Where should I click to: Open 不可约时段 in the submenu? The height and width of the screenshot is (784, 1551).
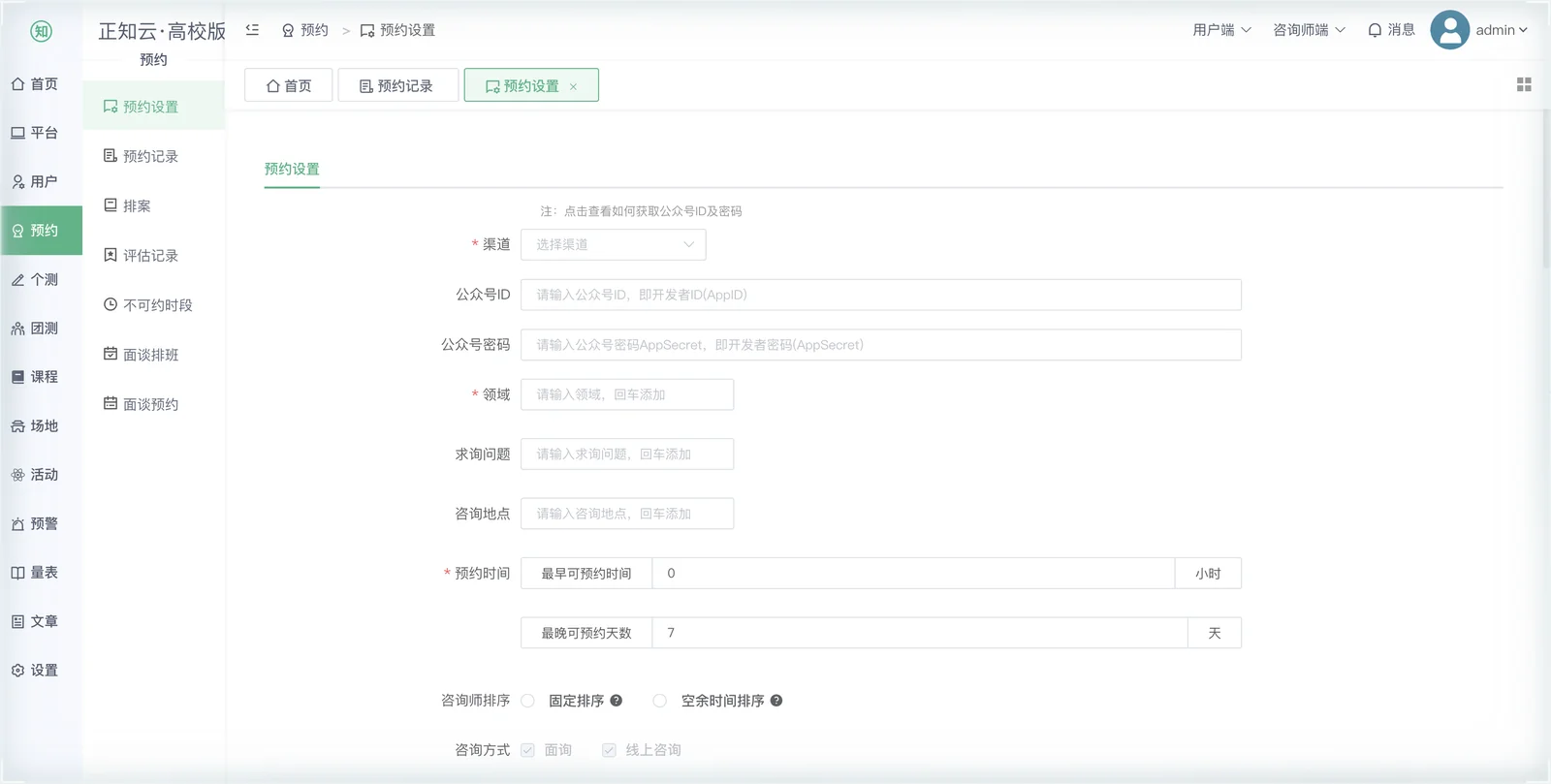[153, 304]
